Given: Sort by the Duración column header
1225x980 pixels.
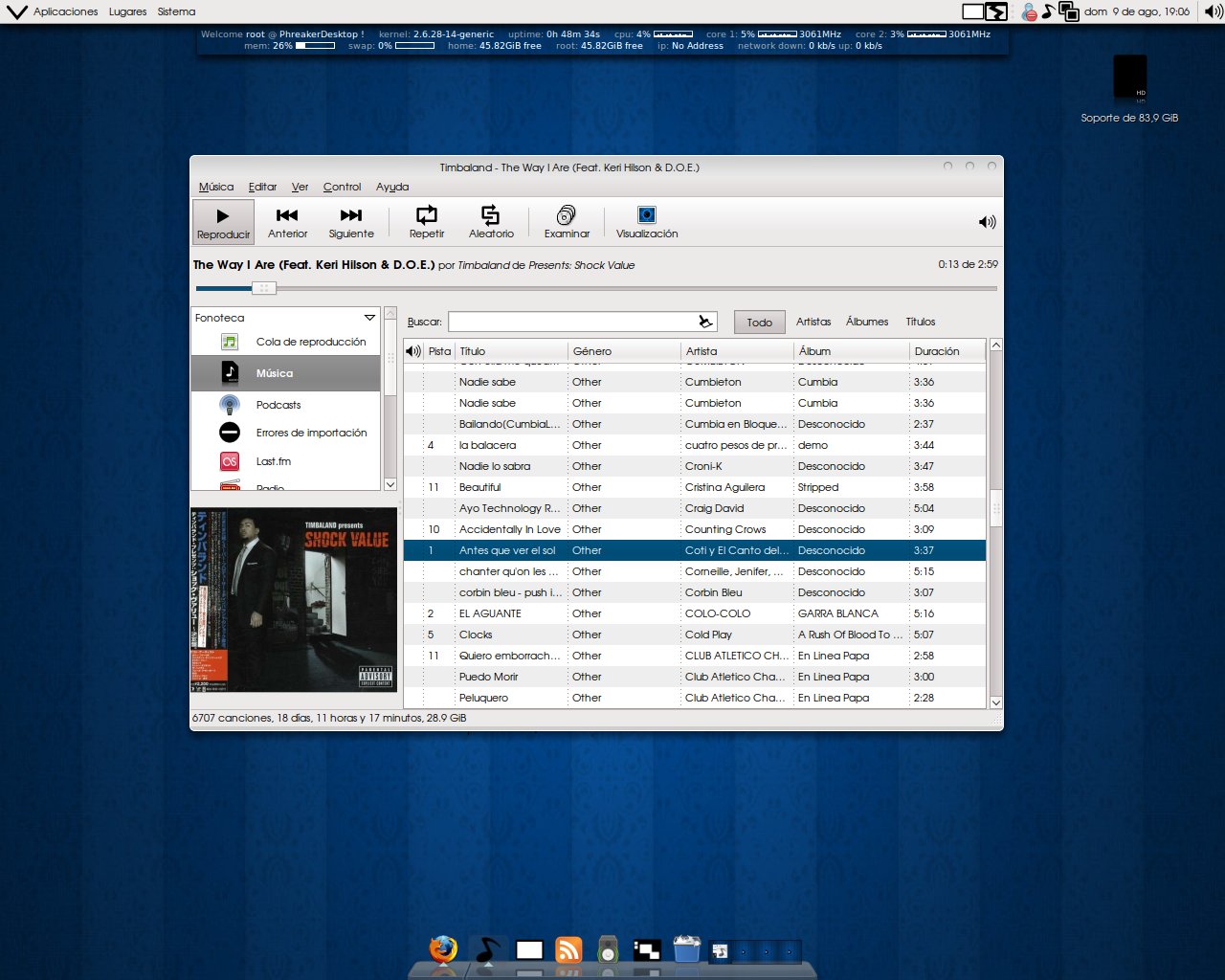Looking at the screenshot, I should point(947,351).
